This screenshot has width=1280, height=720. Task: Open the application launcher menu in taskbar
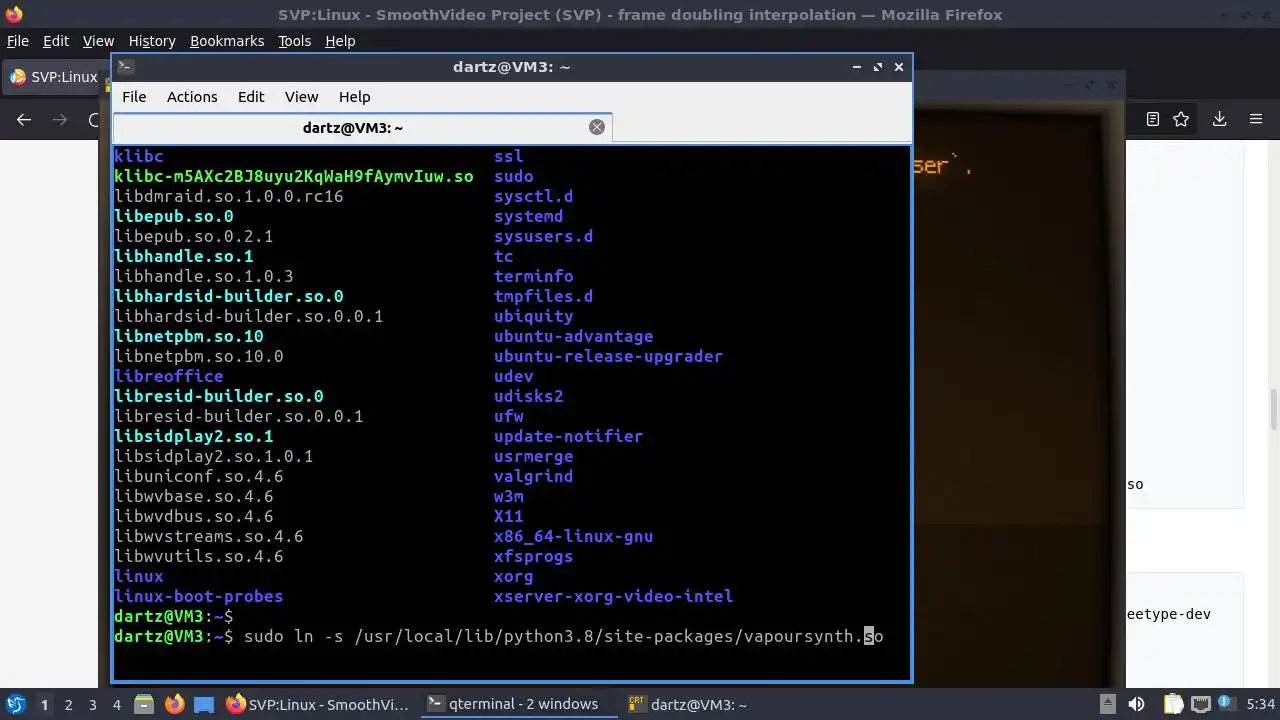tap(16, 704)
